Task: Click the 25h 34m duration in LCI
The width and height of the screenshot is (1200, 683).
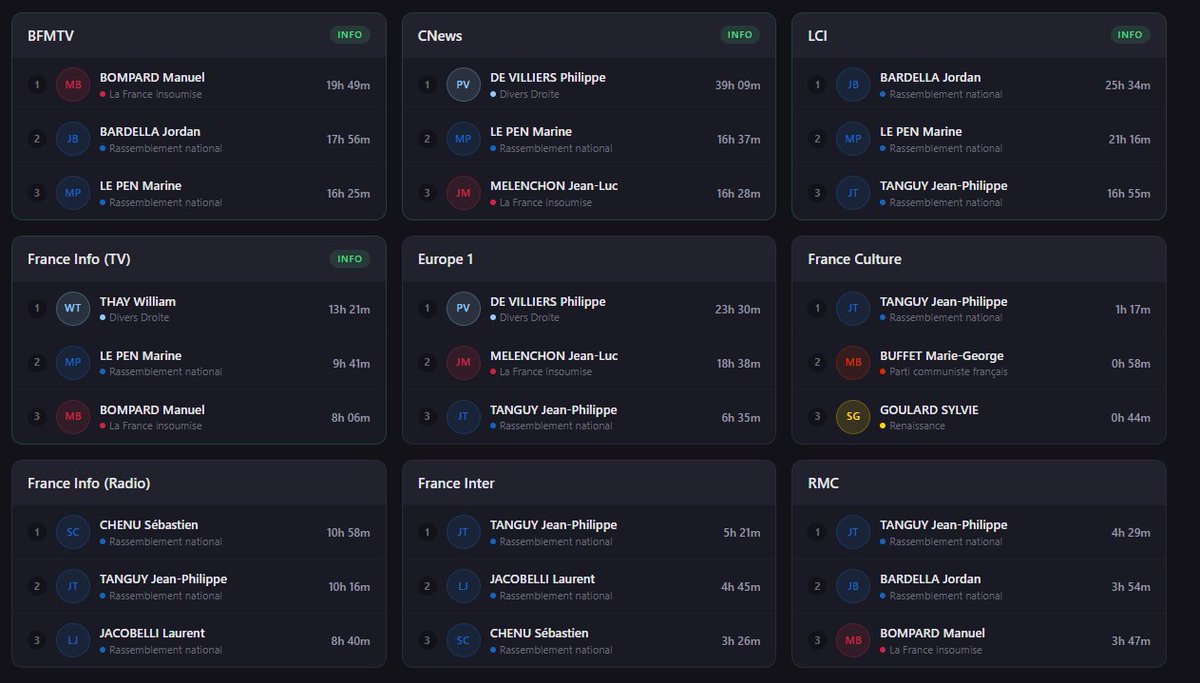Action: pos(1128,85)
